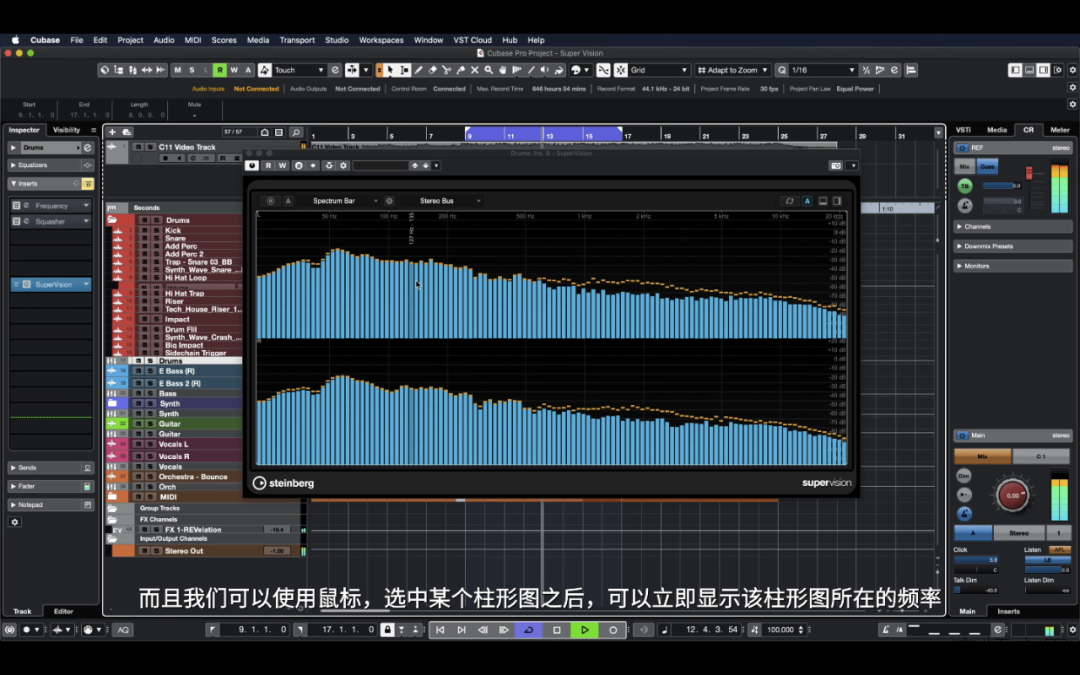Image resolution: width=1080 pixels, height=675 pixels.
Task: Click the Click level slider
Action: click(977, 560)
